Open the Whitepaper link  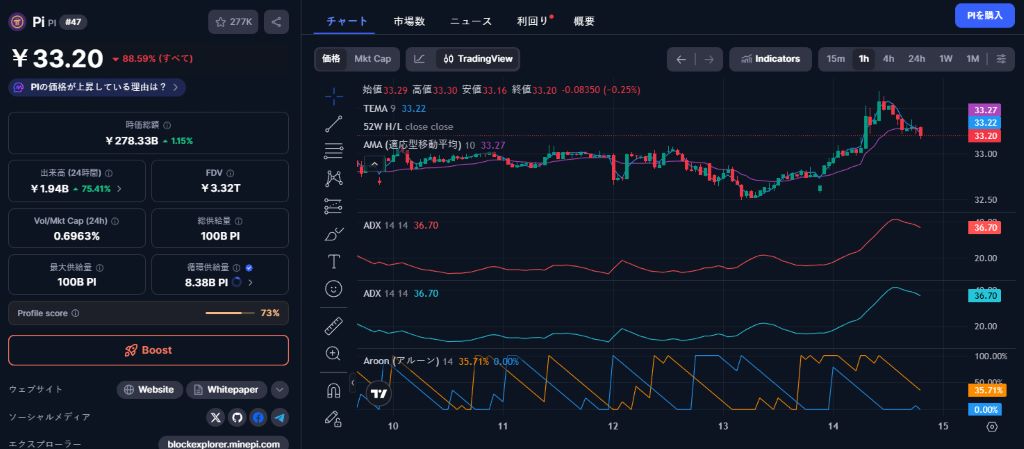(x=227, y=390)
